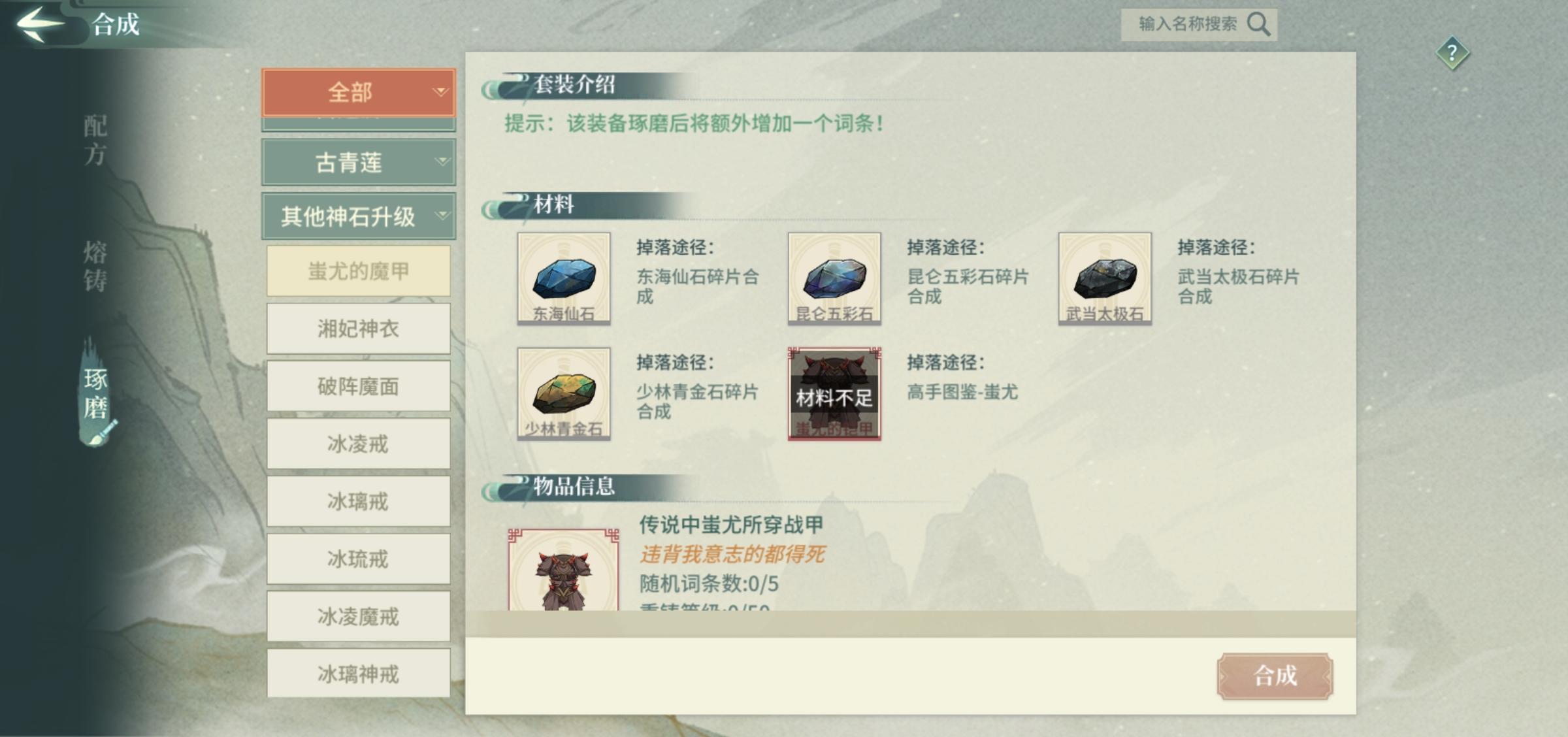Choose 破阵魔面 in the recipe list
Image resolution: width=1568 pixels, height=737 pixels.
coord(359,386)
